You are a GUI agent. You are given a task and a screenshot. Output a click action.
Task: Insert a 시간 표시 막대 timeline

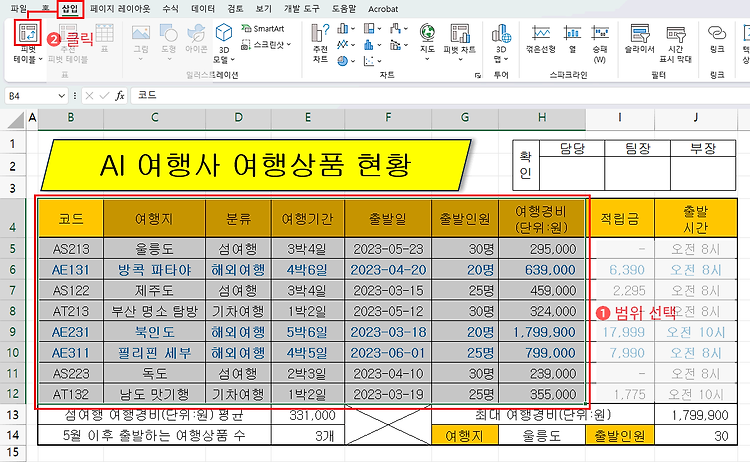[x=675, y=44]
